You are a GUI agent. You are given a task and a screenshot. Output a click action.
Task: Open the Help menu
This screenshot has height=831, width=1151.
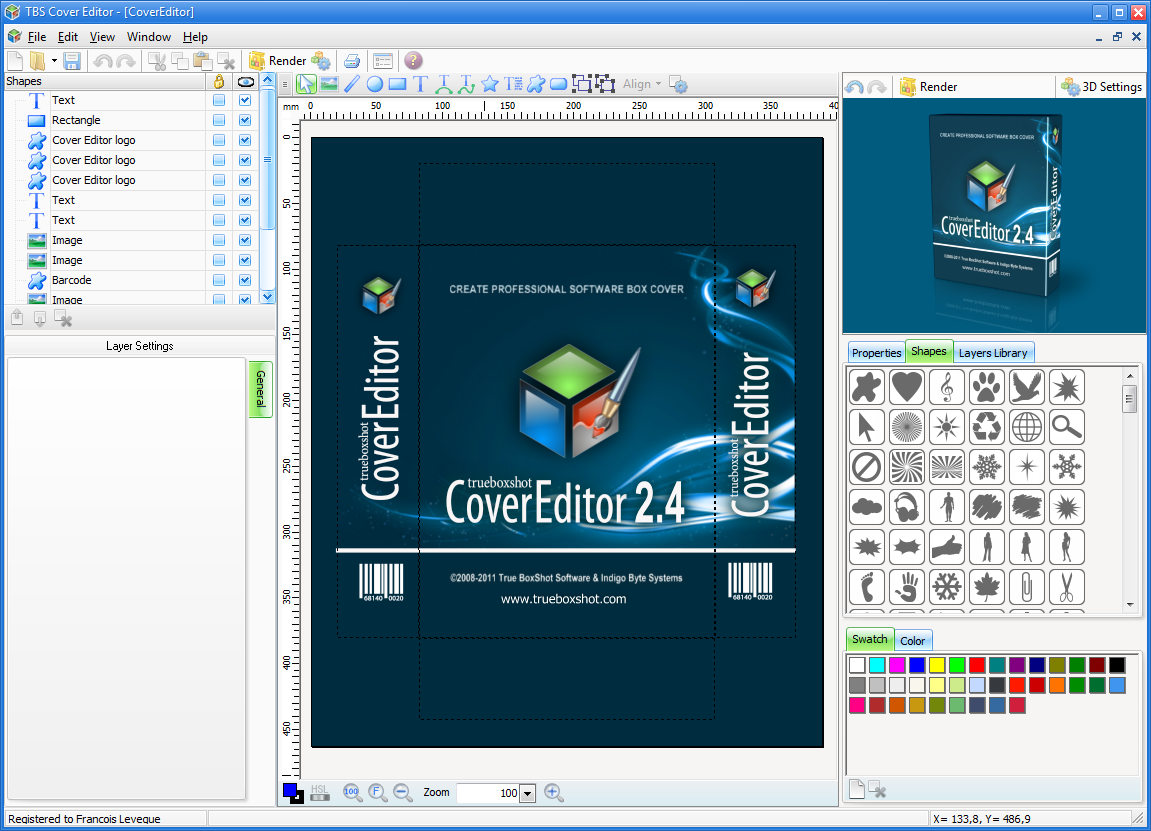coord(195,37)
